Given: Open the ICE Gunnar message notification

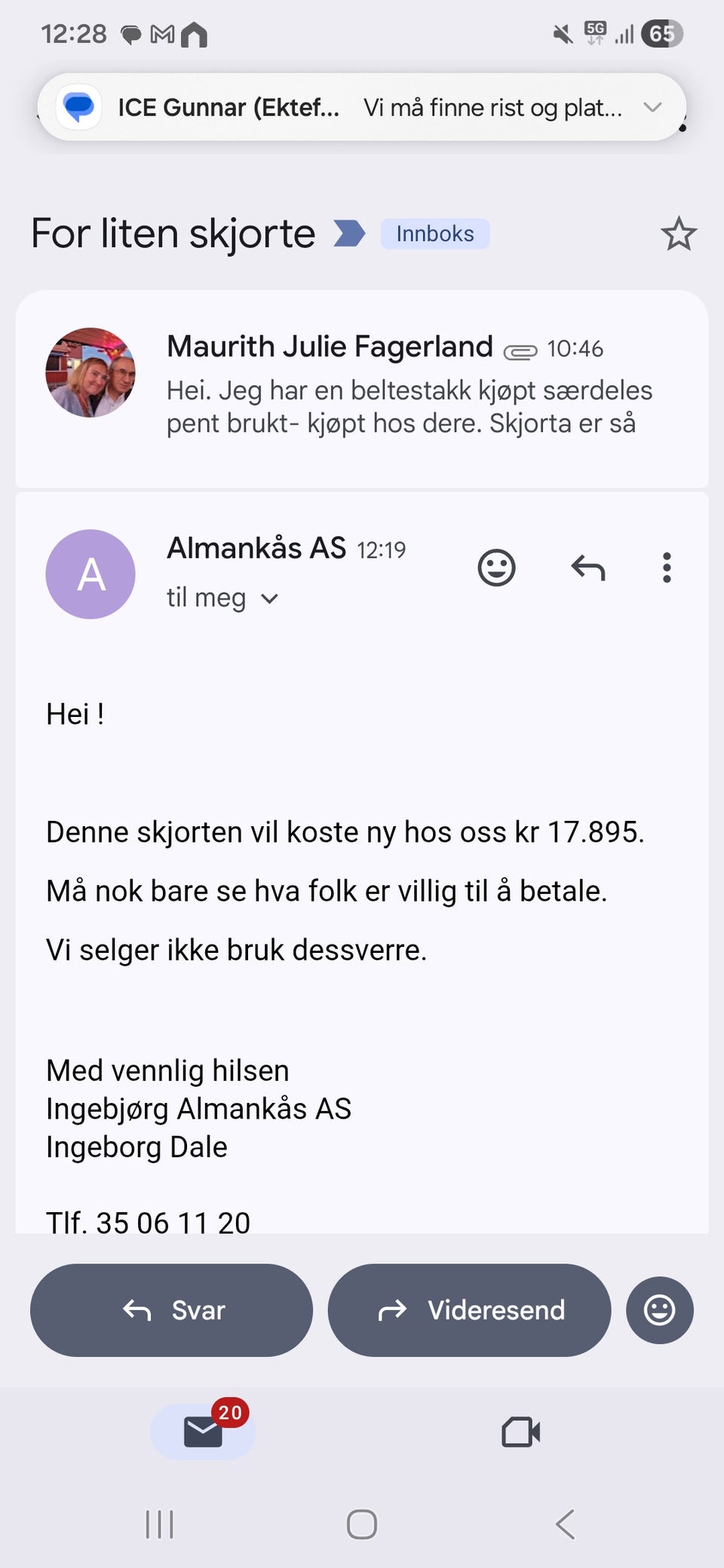Looking at the screenshot, I should tap(362, 107).
